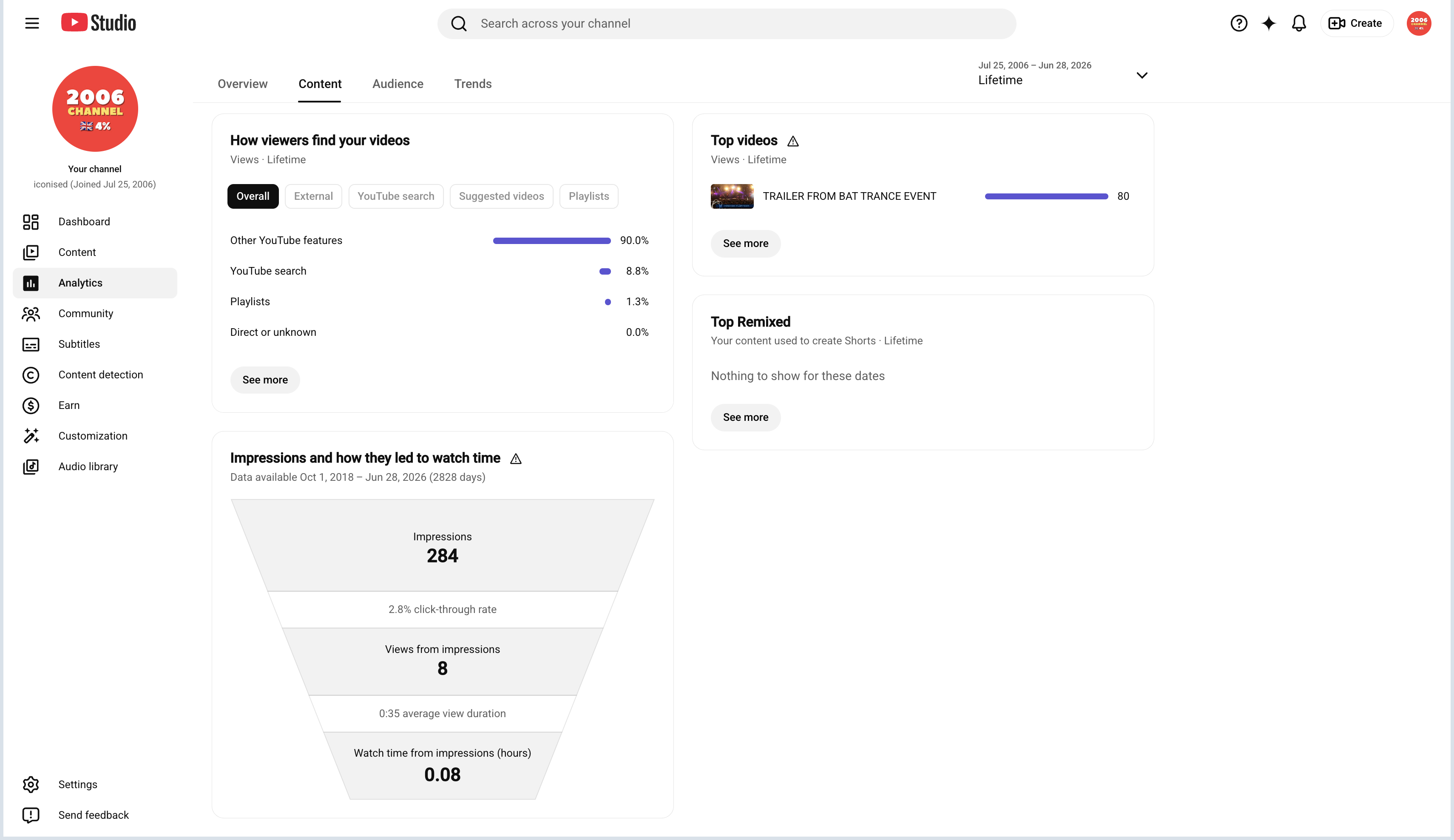Open the hamburger navigation menu

[32, 23]
